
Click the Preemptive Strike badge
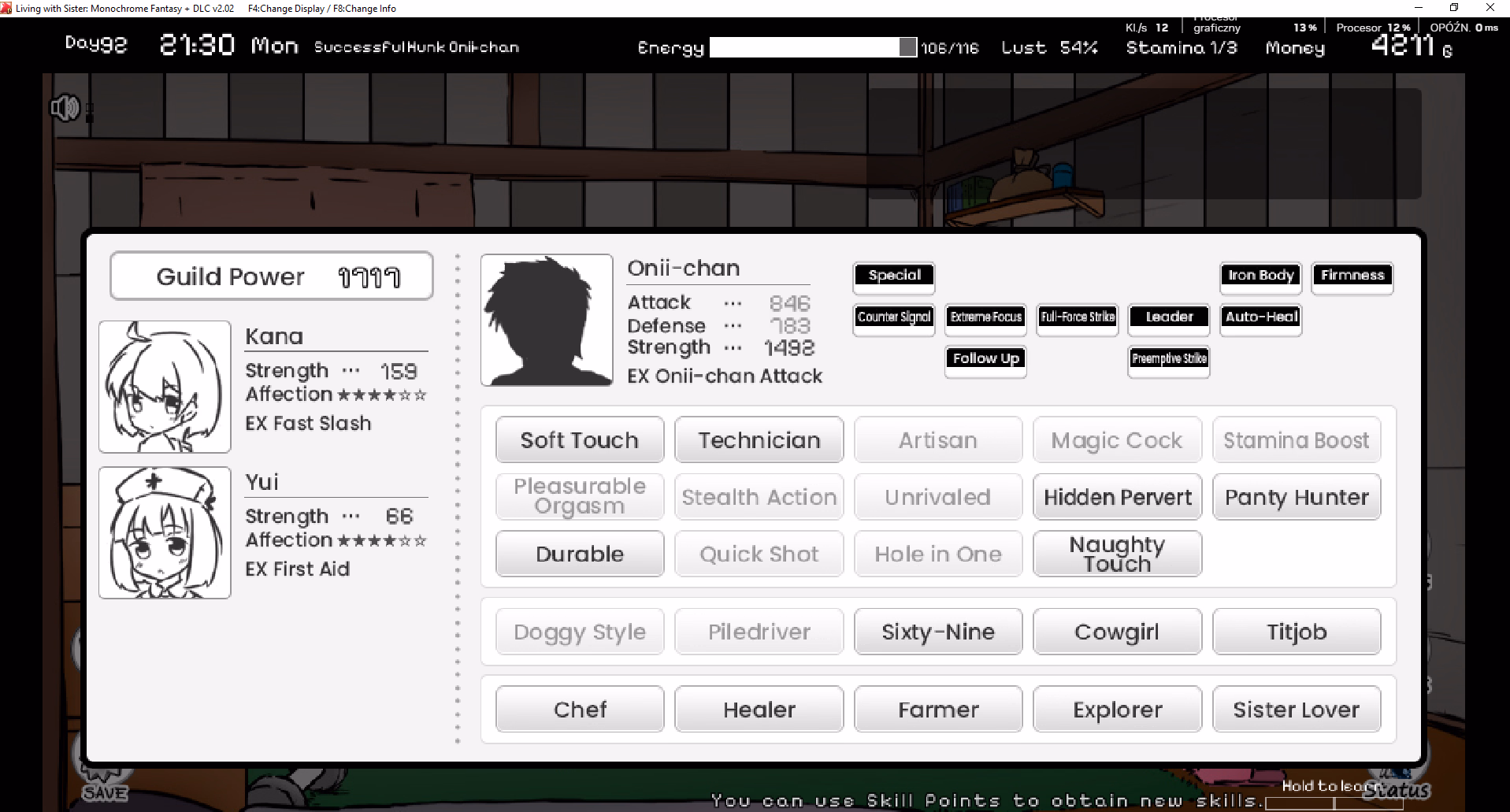pyautogui.click(x=1169, y=359)
